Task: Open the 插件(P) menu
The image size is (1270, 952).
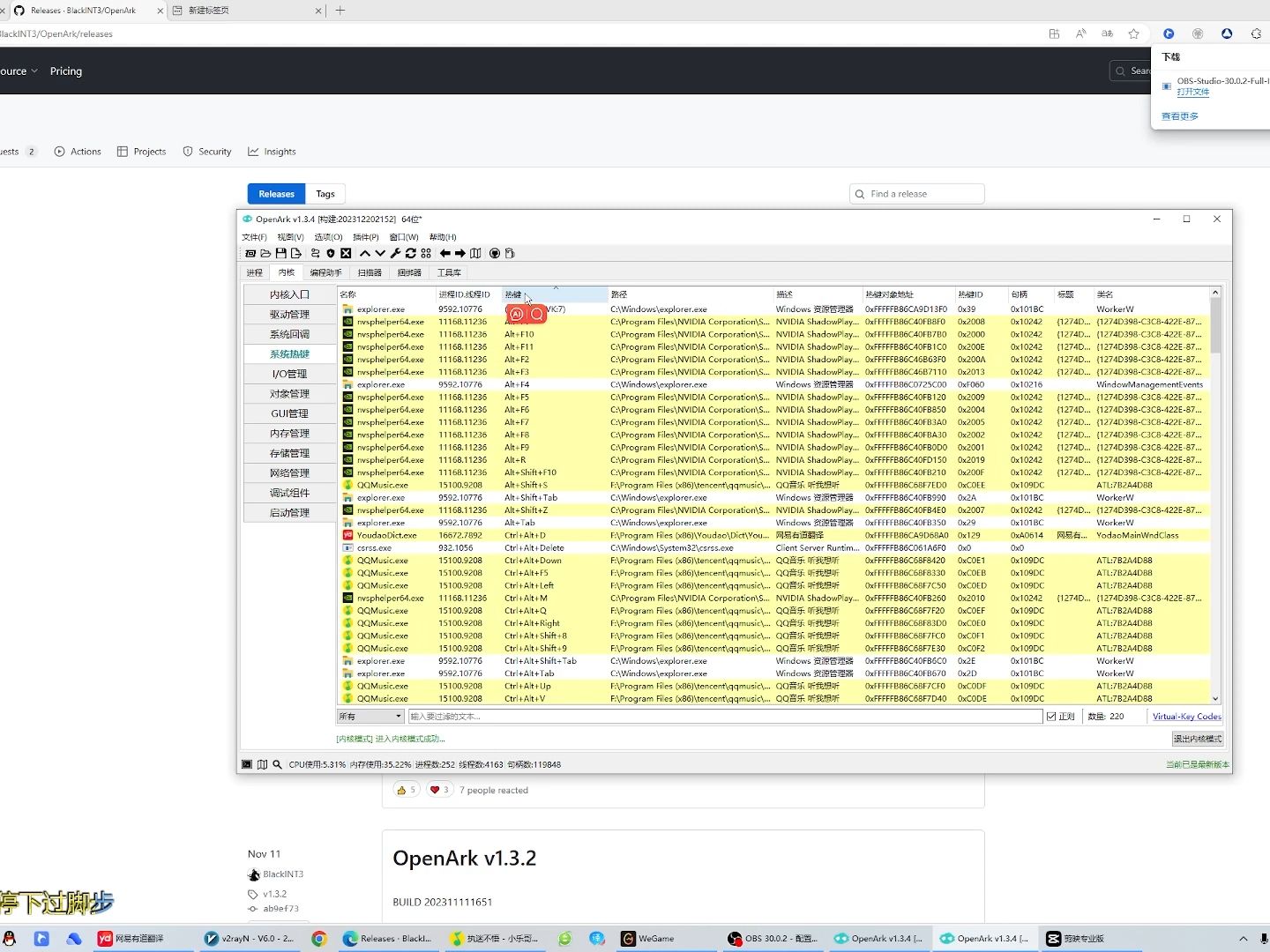Action: [x=365, y=237]
